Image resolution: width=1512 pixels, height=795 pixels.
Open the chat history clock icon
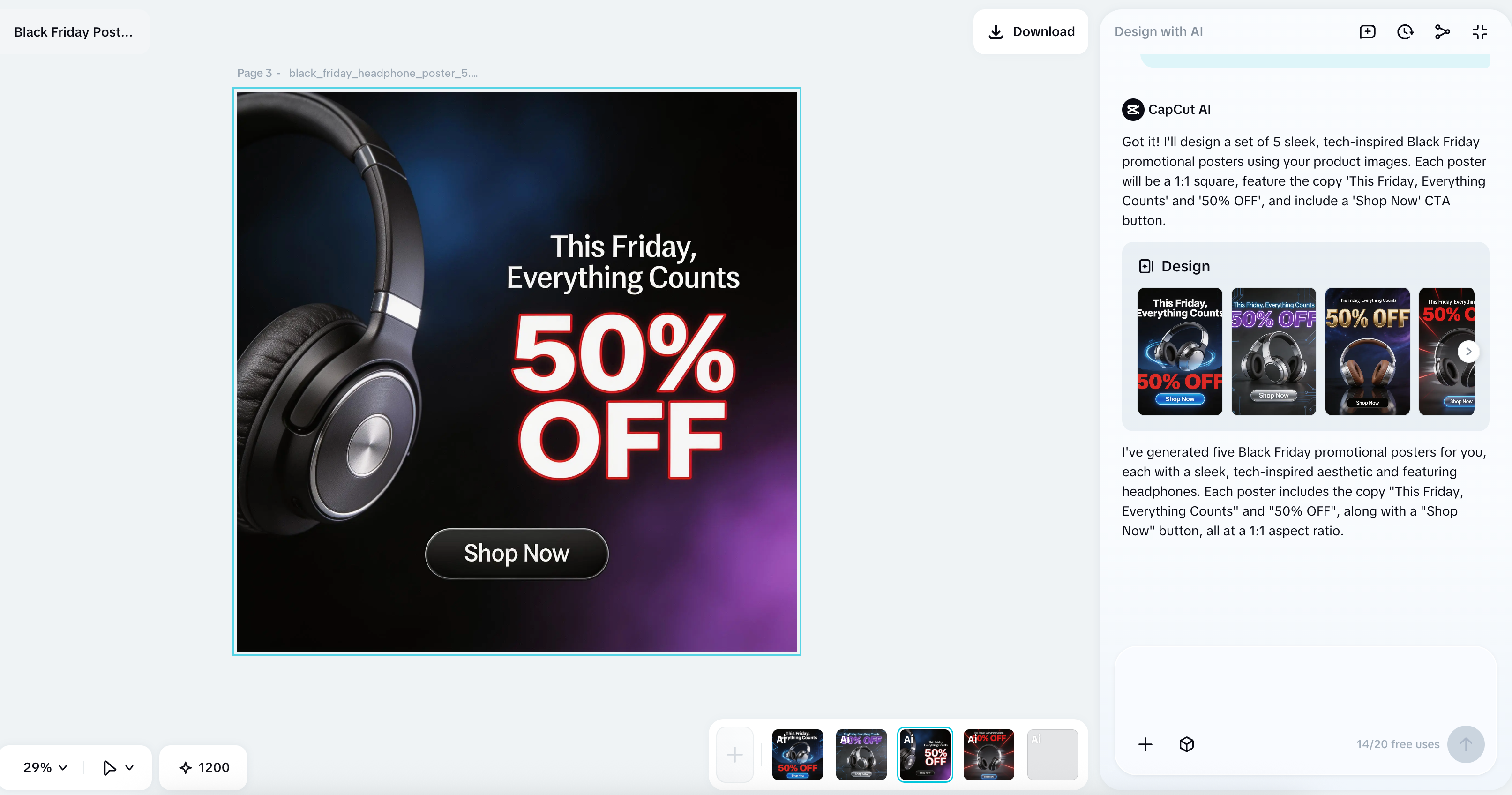[x=1405, y=32]
